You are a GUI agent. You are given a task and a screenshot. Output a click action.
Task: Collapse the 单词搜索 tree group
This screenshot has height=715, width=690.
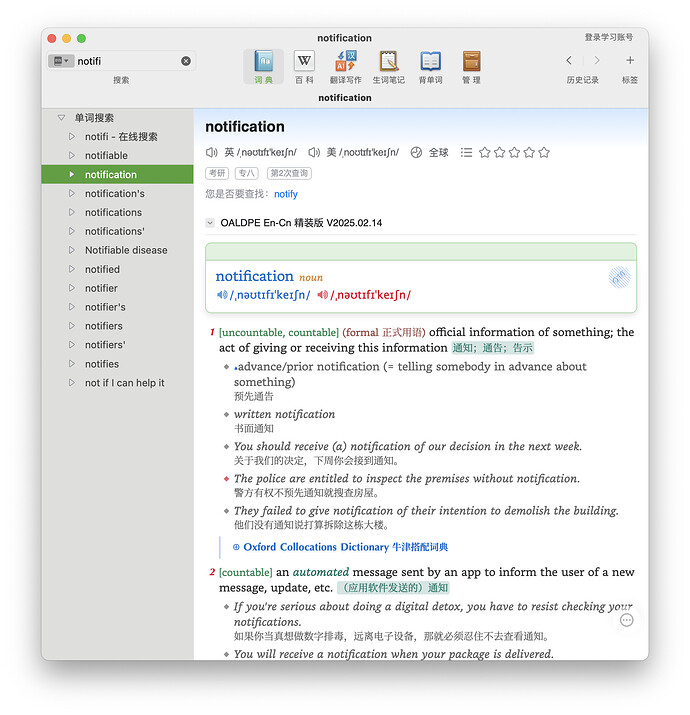pos(62,118)
